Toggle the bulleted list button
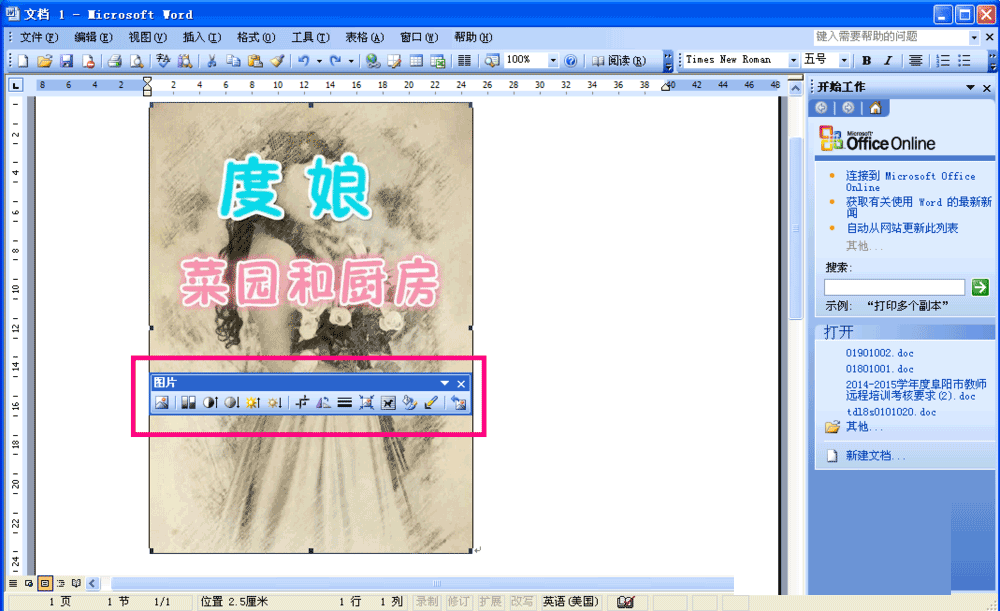 point(966,61)
